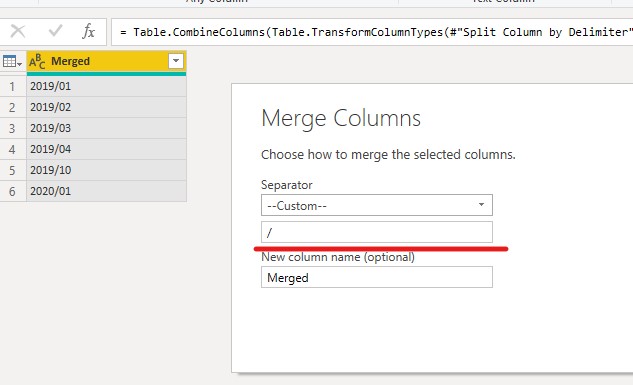The image size is (633, 385).
Task: Cancel formula edit with X icon
Action: [x=18, y=31]
